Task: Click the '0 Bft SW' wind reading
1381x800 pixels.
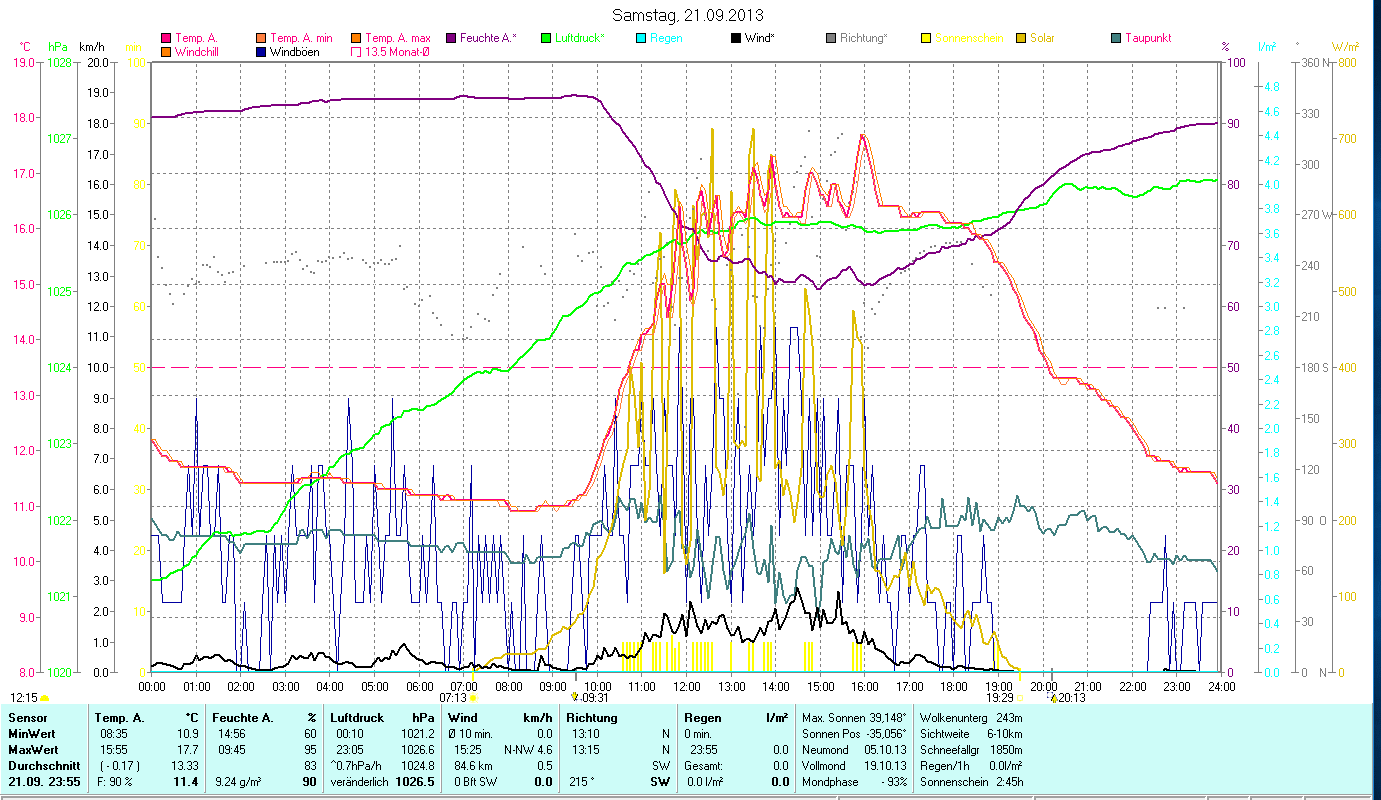Action: tap(476, 781)
